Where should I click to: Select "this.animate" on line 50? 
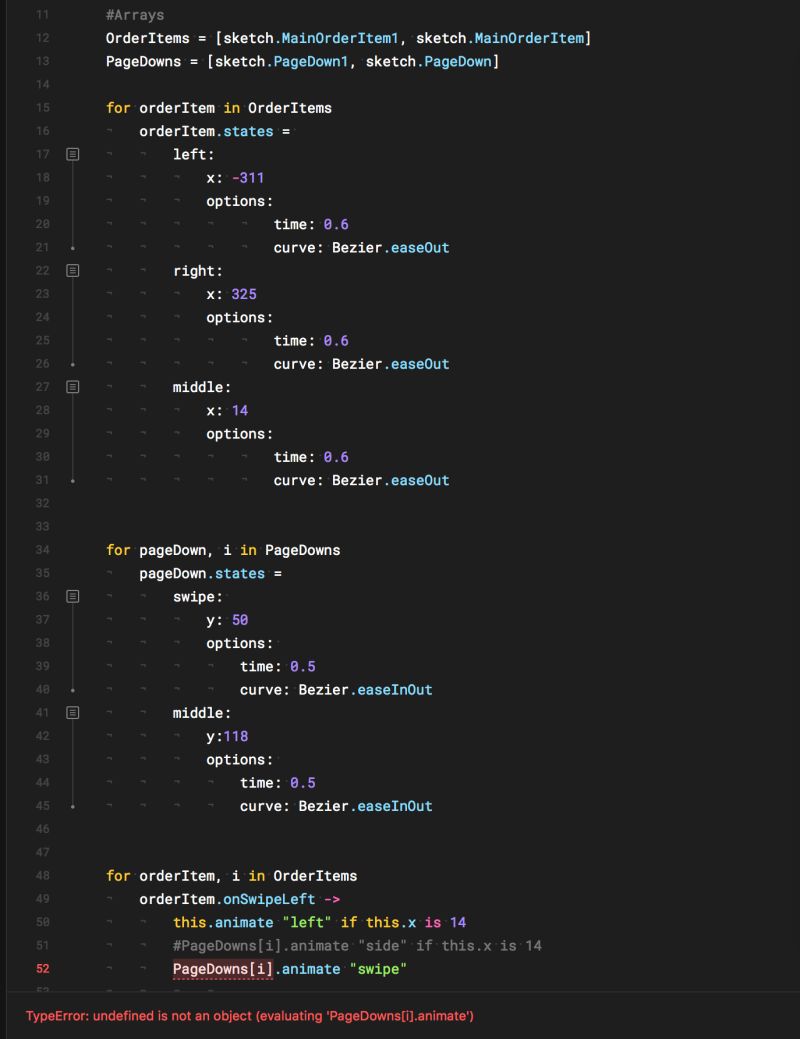tap(222, 922)
